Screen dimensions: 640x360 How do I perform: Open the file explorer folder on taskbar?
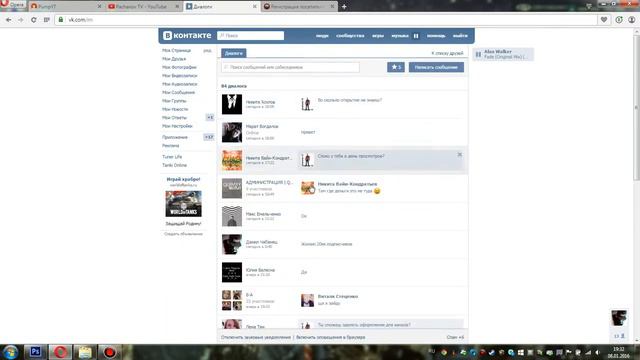(85, 352)
